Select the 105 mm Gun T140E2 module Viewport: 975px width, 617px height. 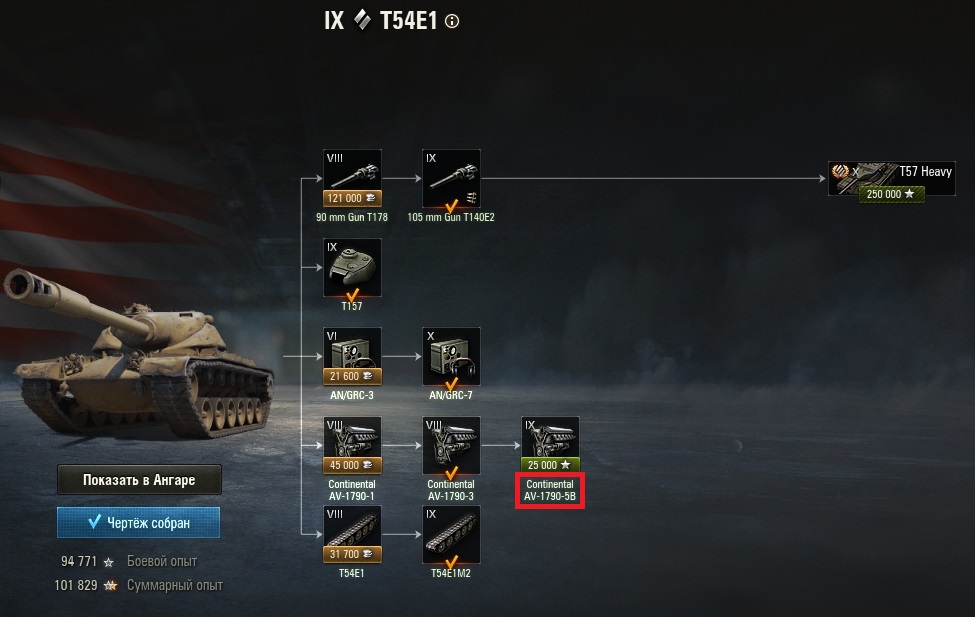click(451, 178)
